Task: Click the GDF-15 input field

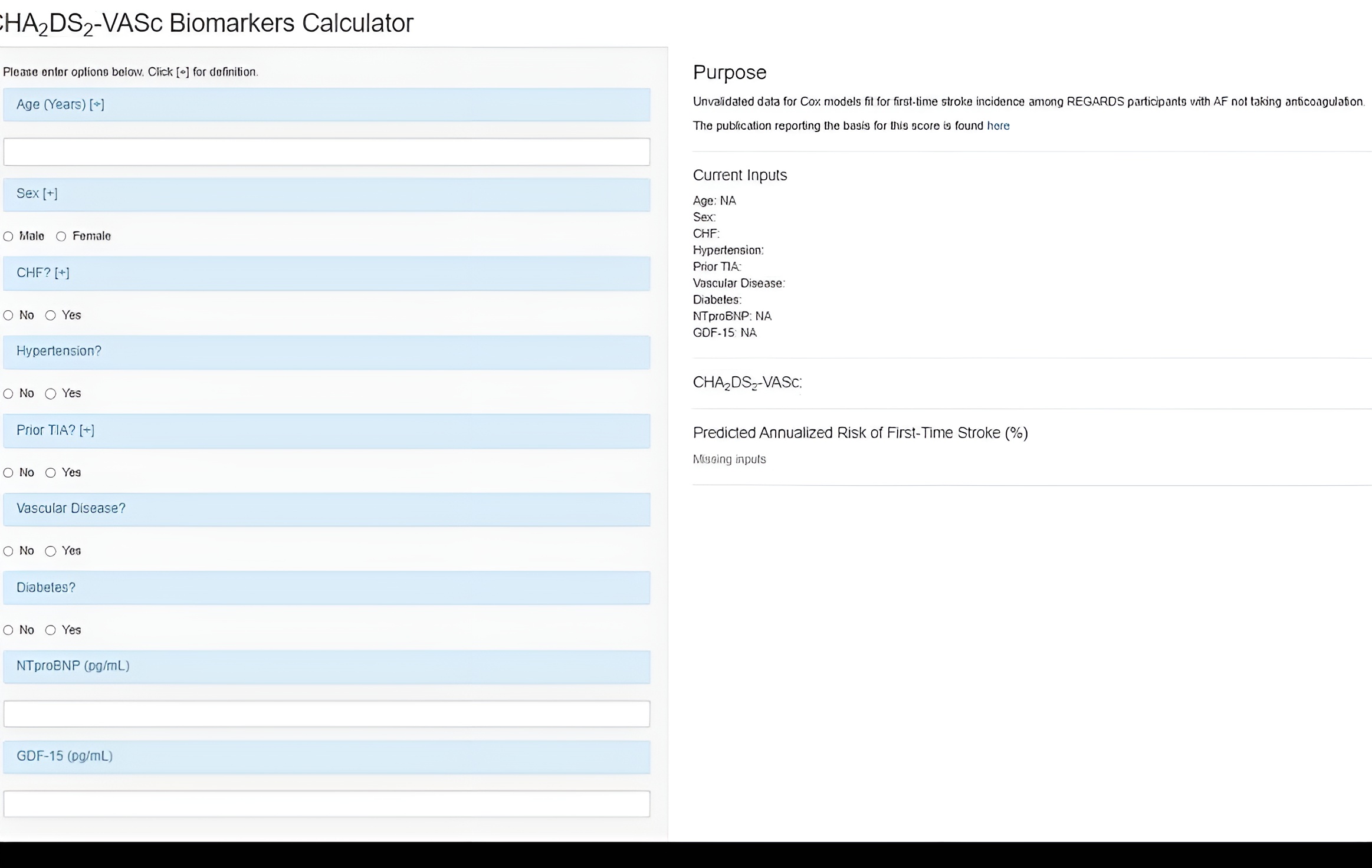Action: click(x=327, y=804)
